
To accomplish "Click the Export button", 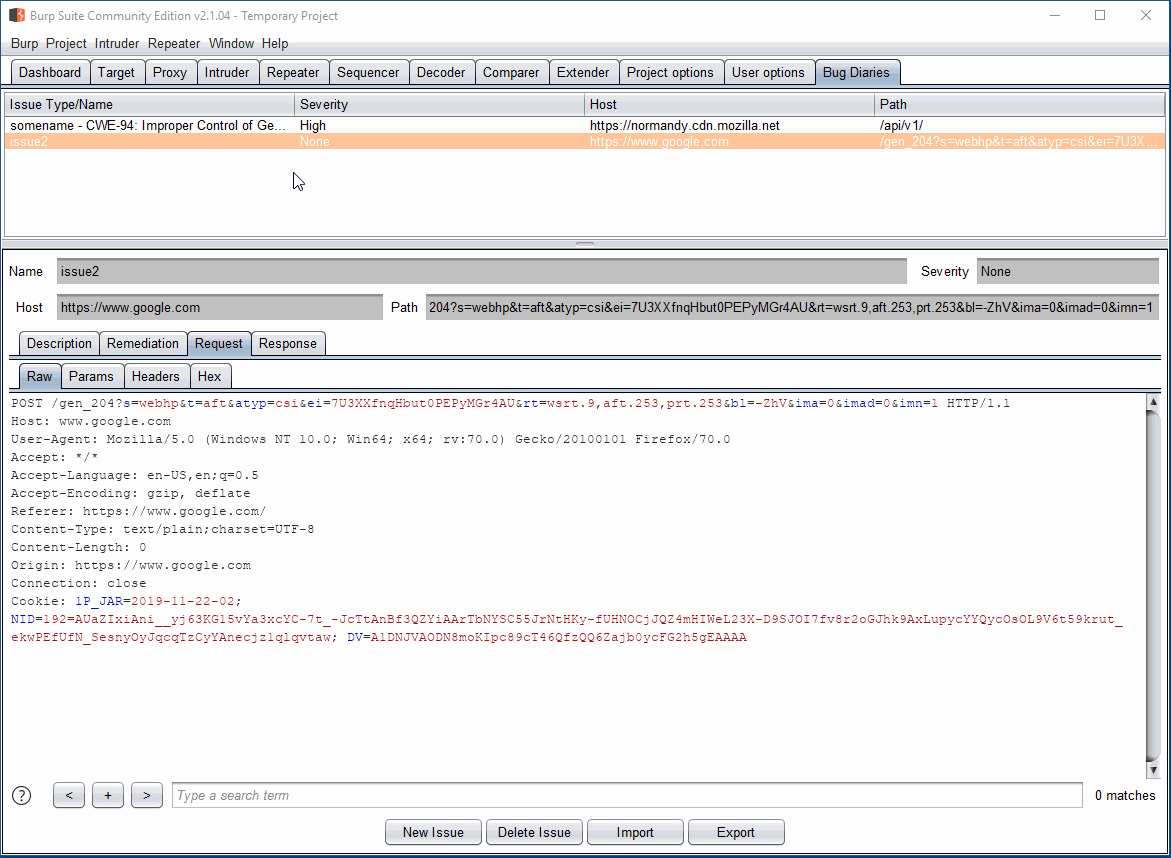I will pos(736,832).
